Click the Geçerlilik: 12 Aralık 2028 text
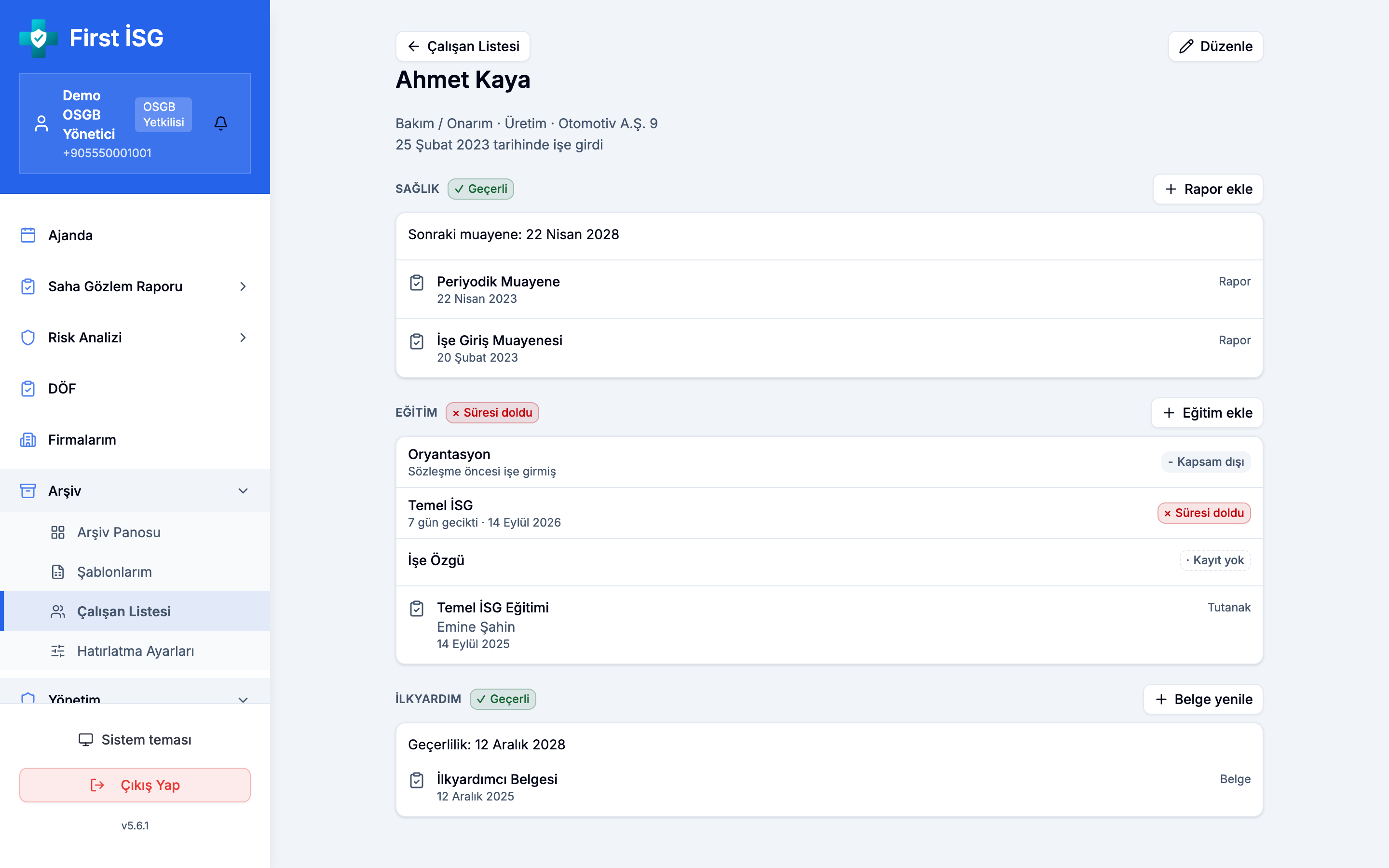The image size is (1389, 868). click(x=487, y=745)
